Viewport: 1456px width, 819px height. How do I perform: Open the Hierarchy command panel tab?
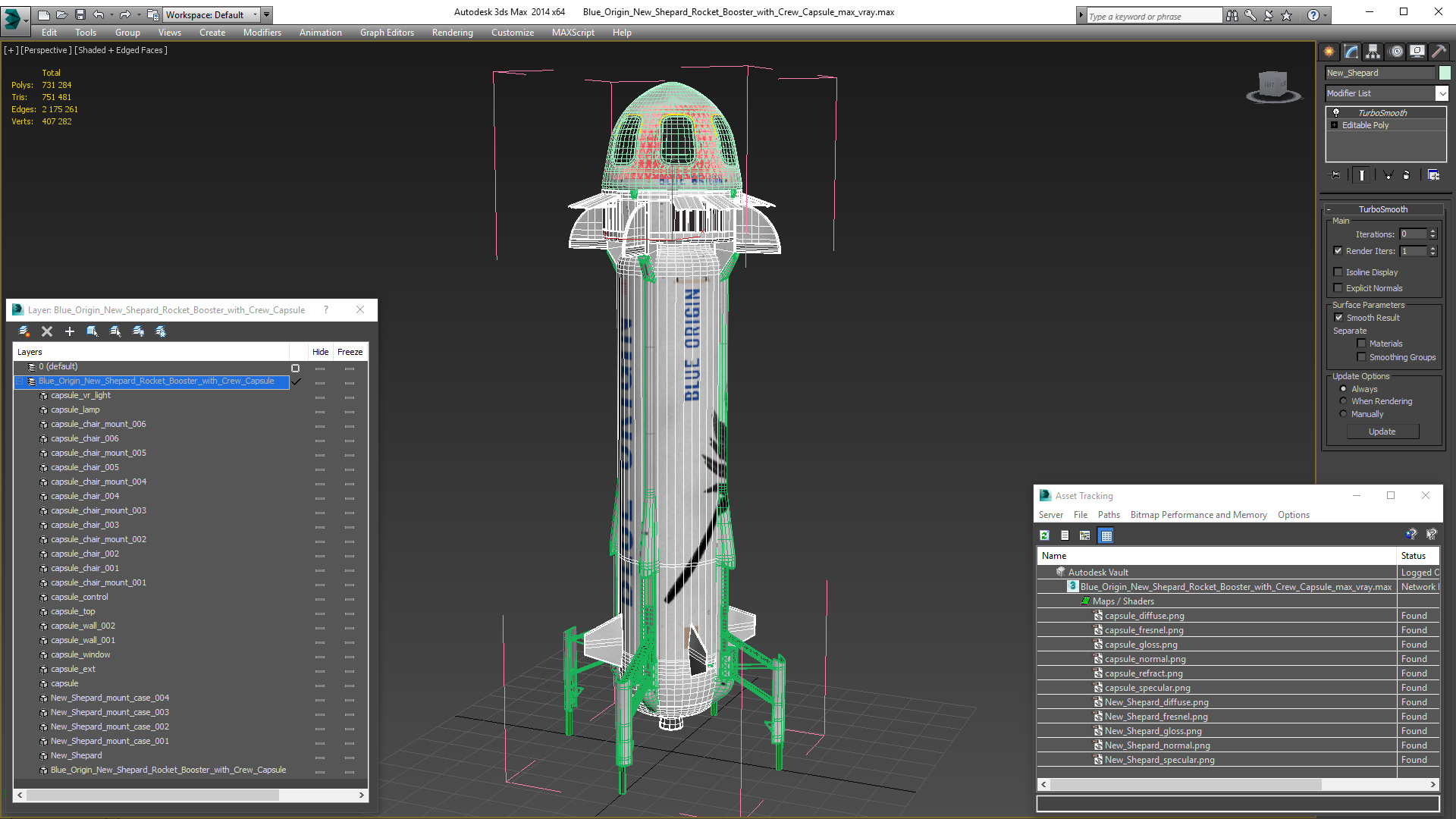point(1373,52)
